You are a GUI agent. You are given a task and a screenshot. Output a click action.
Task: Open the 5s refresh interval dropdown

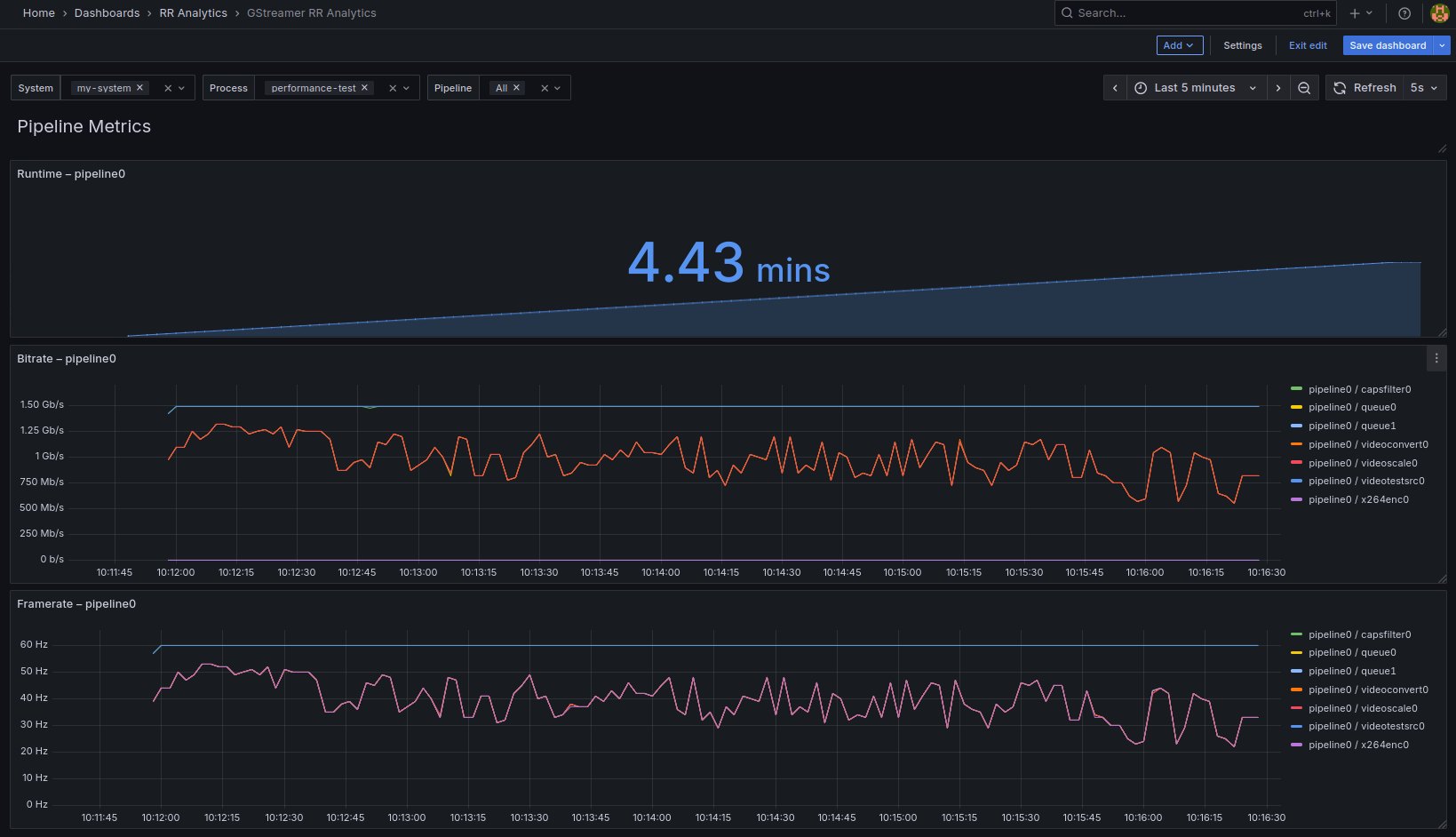(x=1424, y=88)
